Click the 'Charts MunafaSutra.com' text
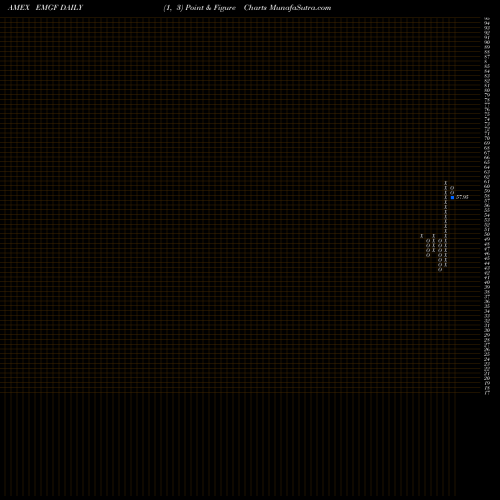 point(287,8)
